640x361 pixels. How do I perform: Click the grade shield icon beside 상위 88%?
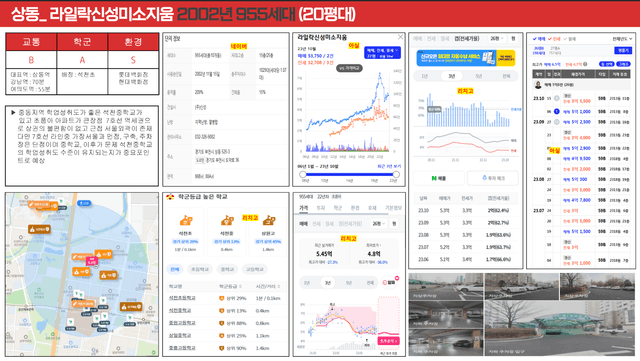pos(222,323)
